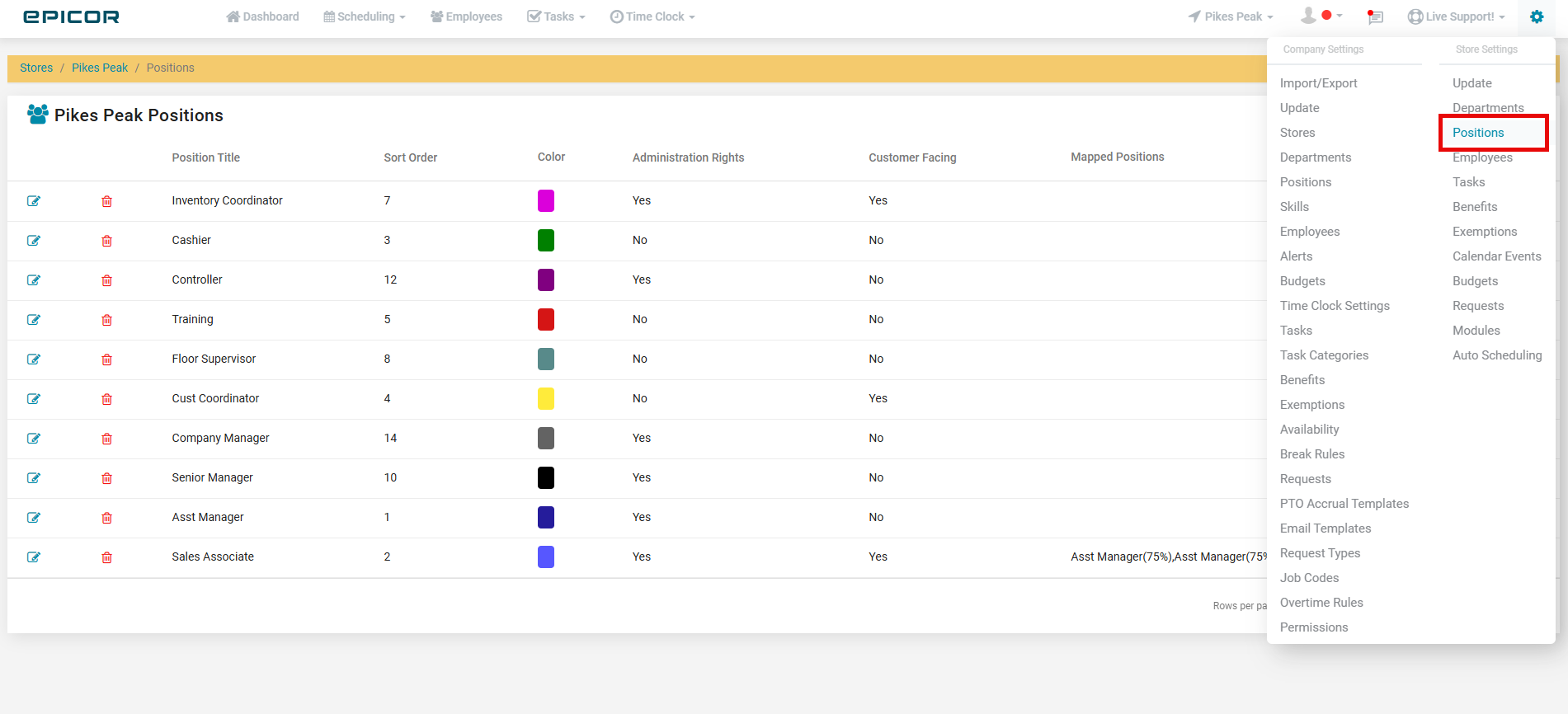Viewport: 1568px width, 714px height.
Task: Select Overtime Rules
Action: [x=1321, y=603]
